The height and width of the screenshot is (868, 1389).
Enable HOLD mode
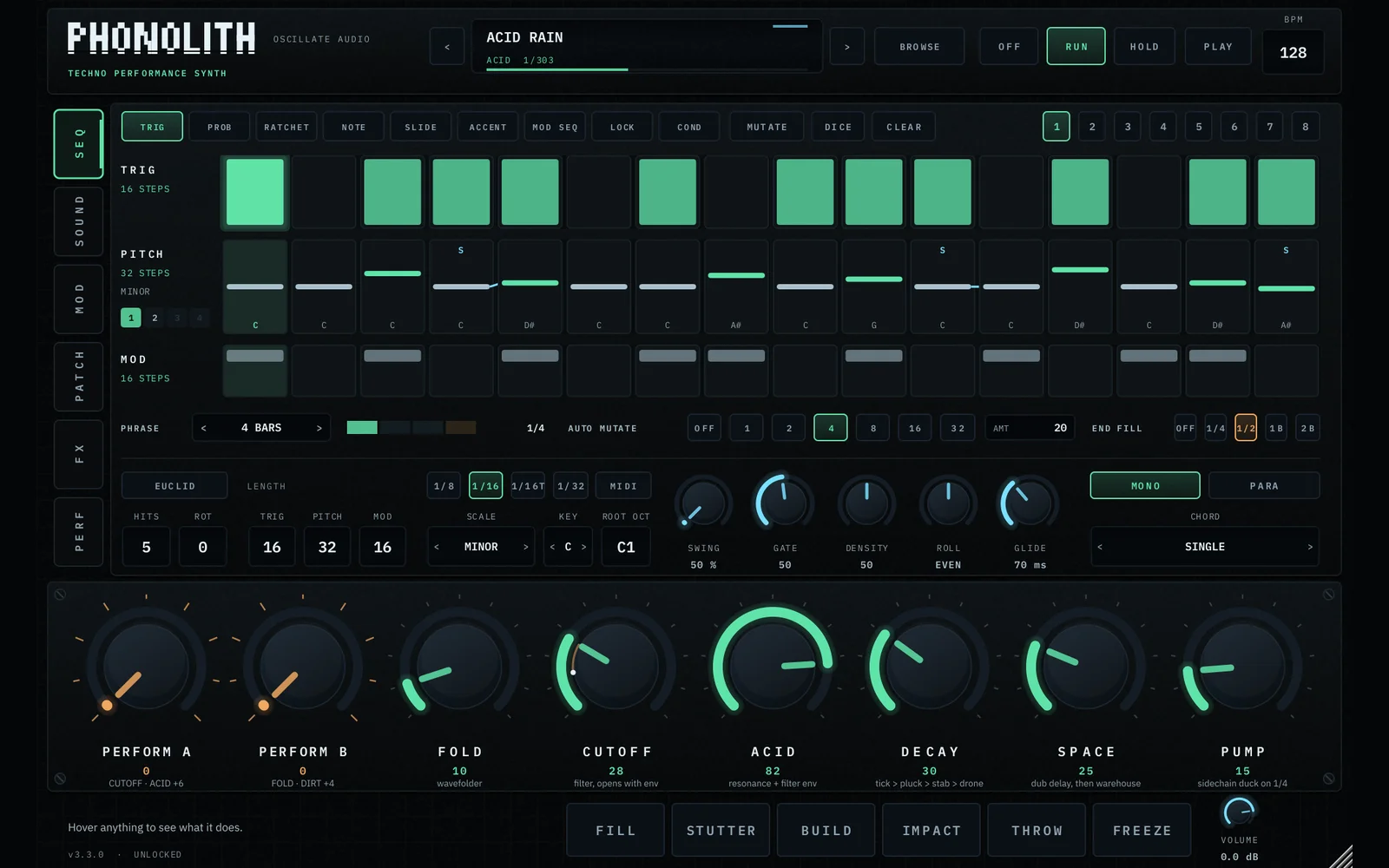[x=1144, y=47]
